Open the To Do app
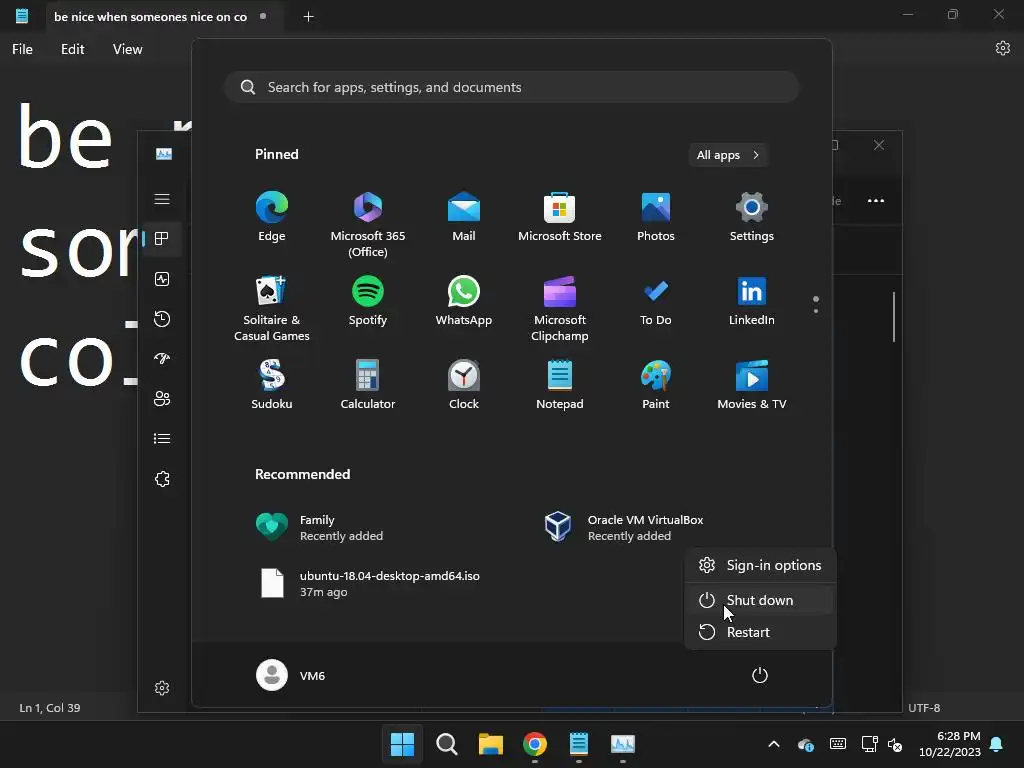The height and width of the screenshot is (768, 1024). [x=656, y=300]
